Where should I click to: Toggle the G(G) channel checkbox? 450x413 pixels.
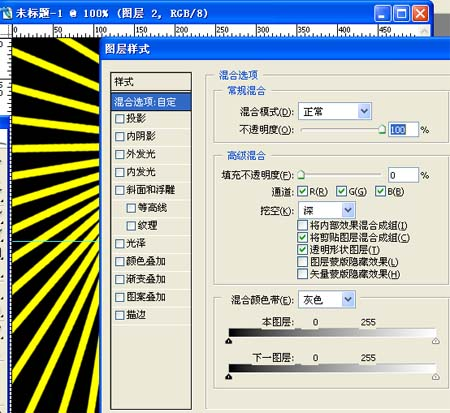[341, 191]
